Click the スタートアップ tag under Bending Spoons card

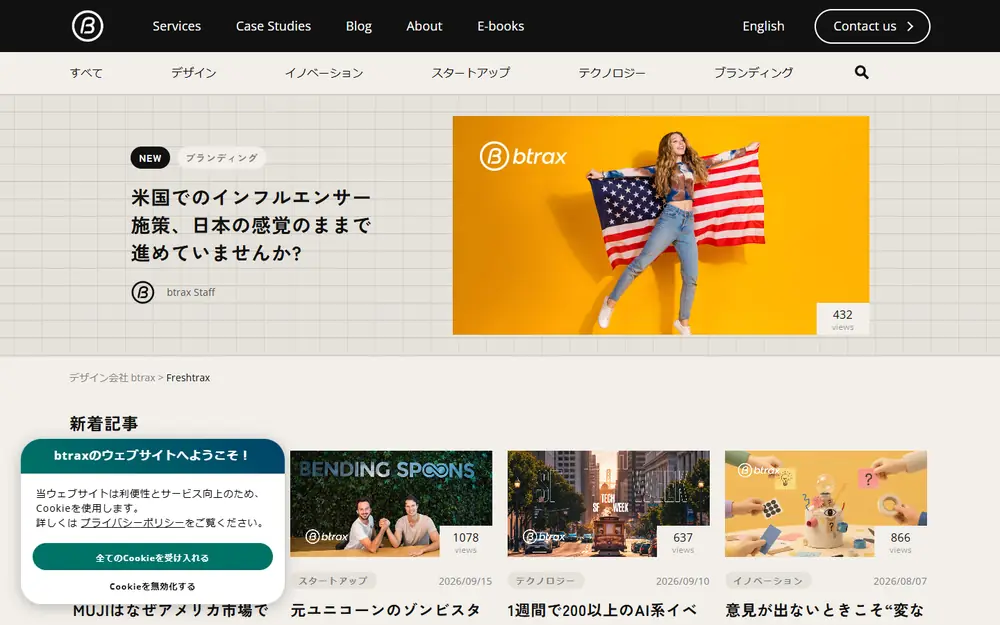pos(333,581)
